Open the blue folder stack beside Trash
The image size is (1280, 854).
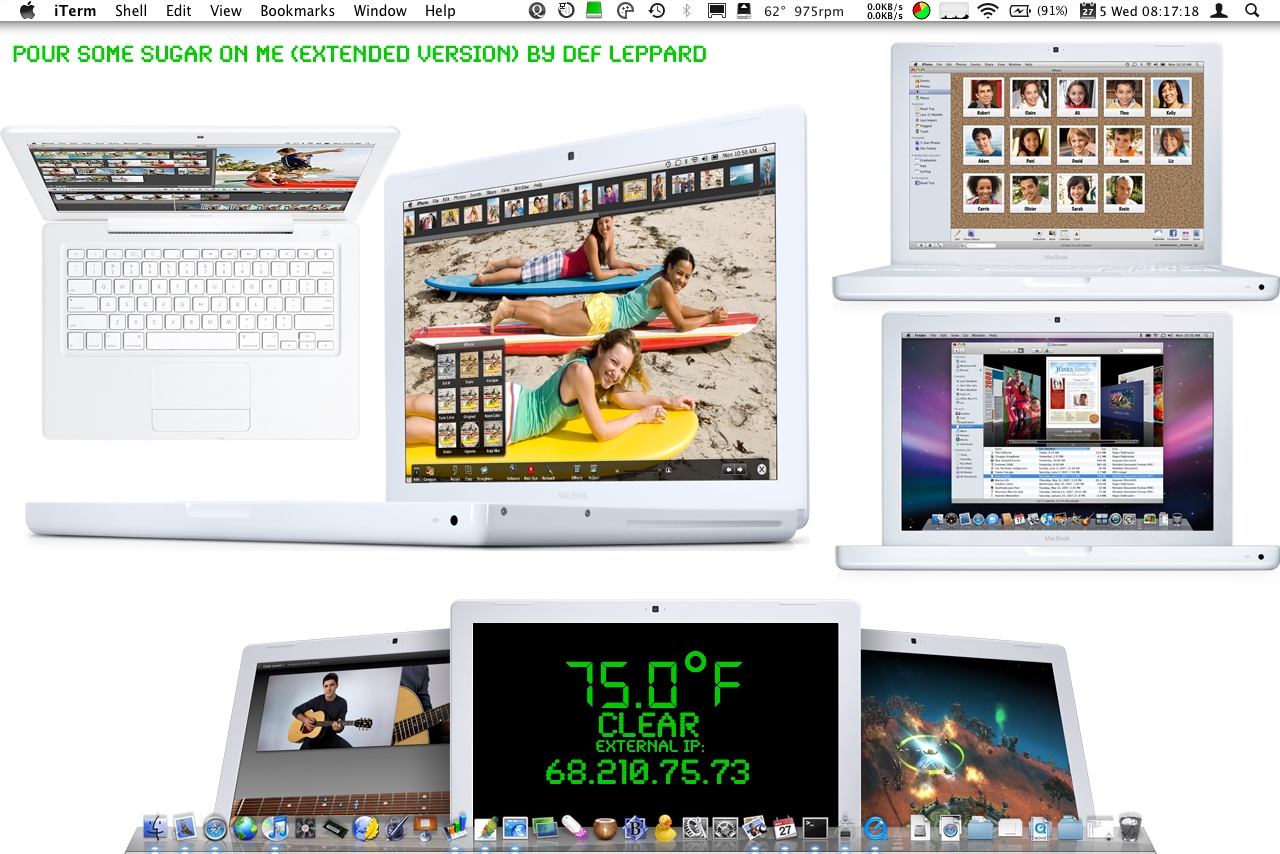(x=1071, y=827)
